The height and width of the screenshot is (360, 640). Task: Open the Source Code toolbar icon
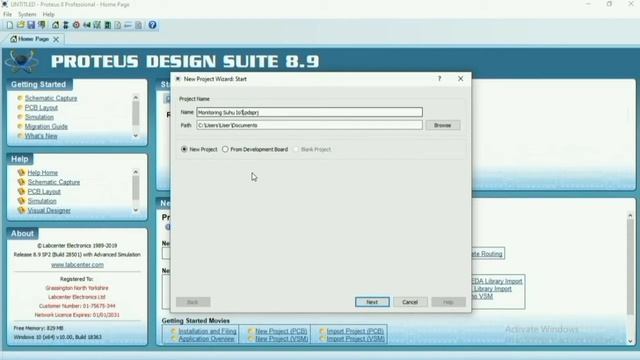click(x=128, y=25)
